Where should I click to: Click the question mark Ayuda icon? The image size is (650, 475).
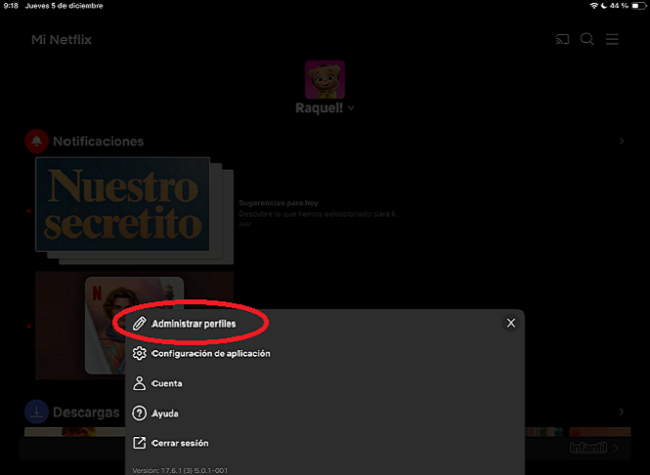click(140, 413)
